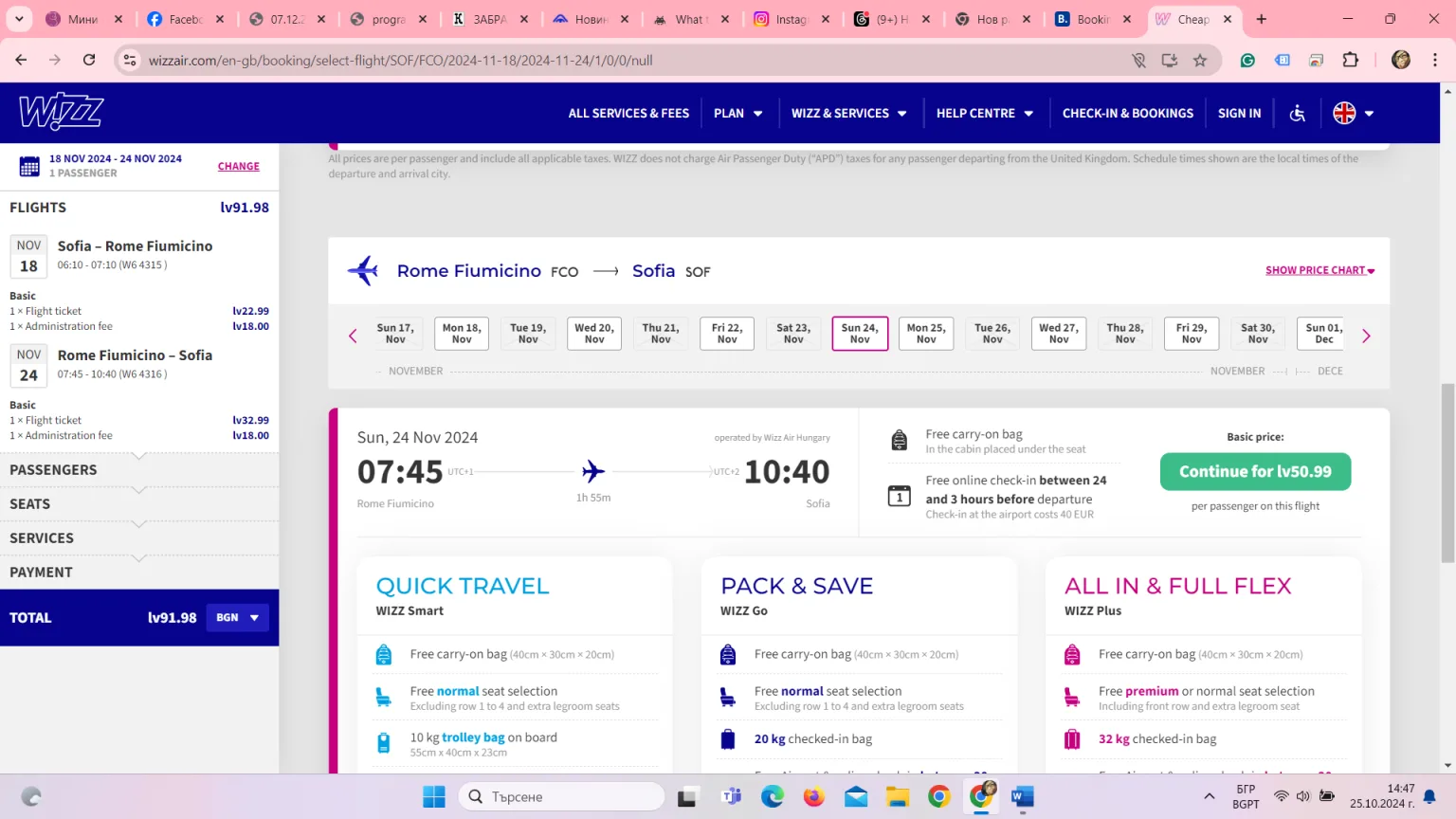
Task: Select return date Fri 29, Nov
Action: (1192, 334)
